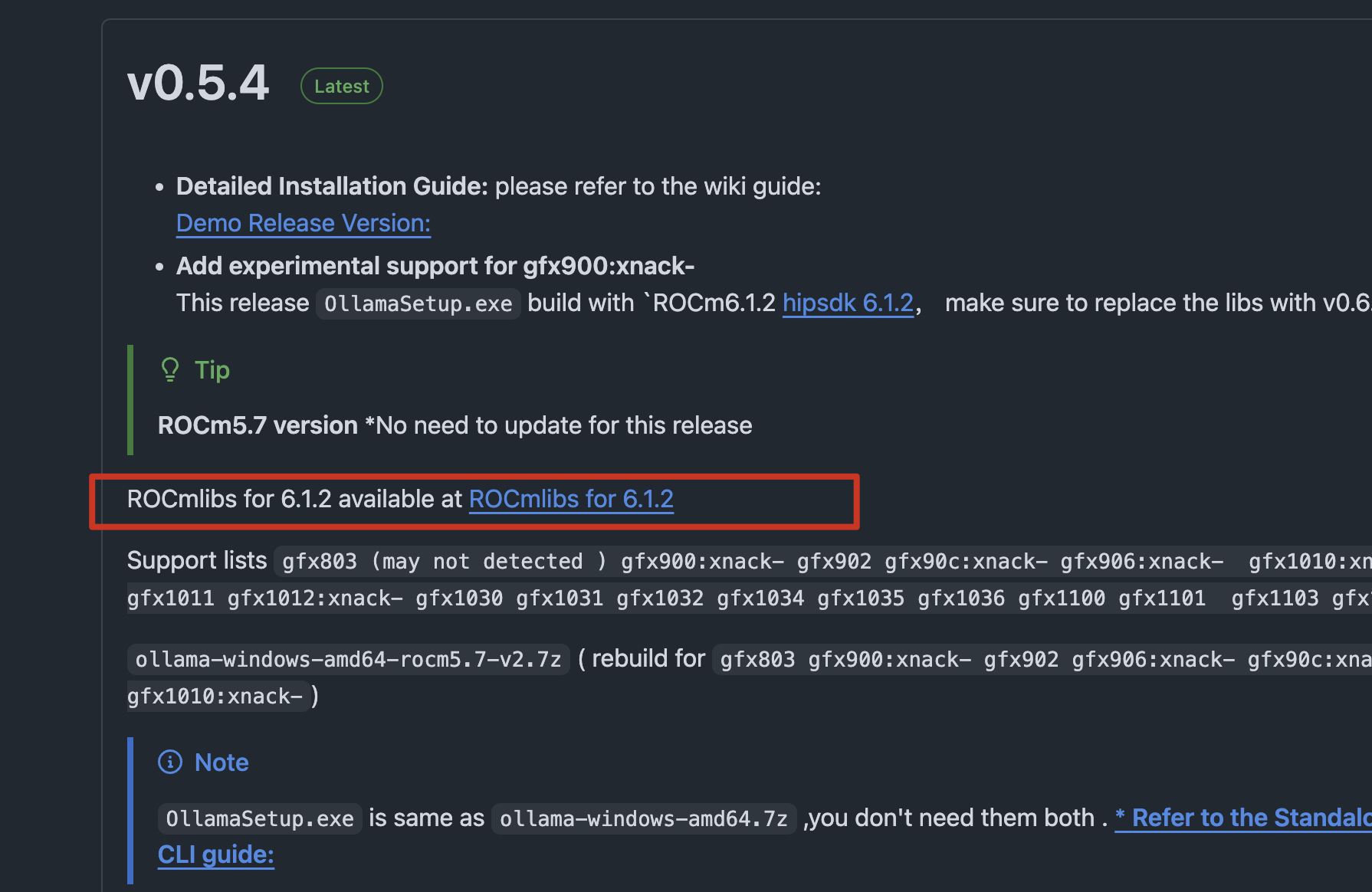Click the gfx1010:xnack- code before closing parenthesis
This screenshot has width=1372, height=892.
[x=215, y=696]
